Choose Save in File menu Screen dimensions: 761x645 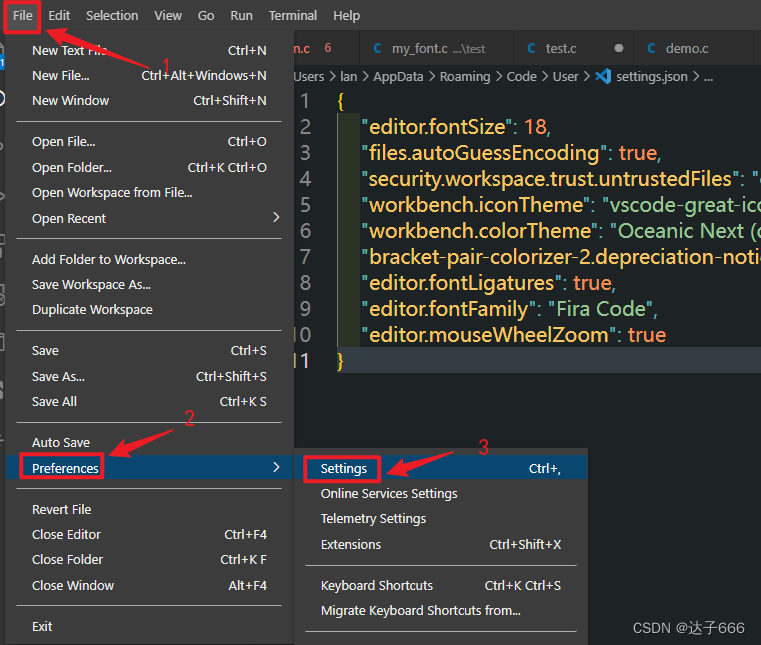click(x=149, y=350)
